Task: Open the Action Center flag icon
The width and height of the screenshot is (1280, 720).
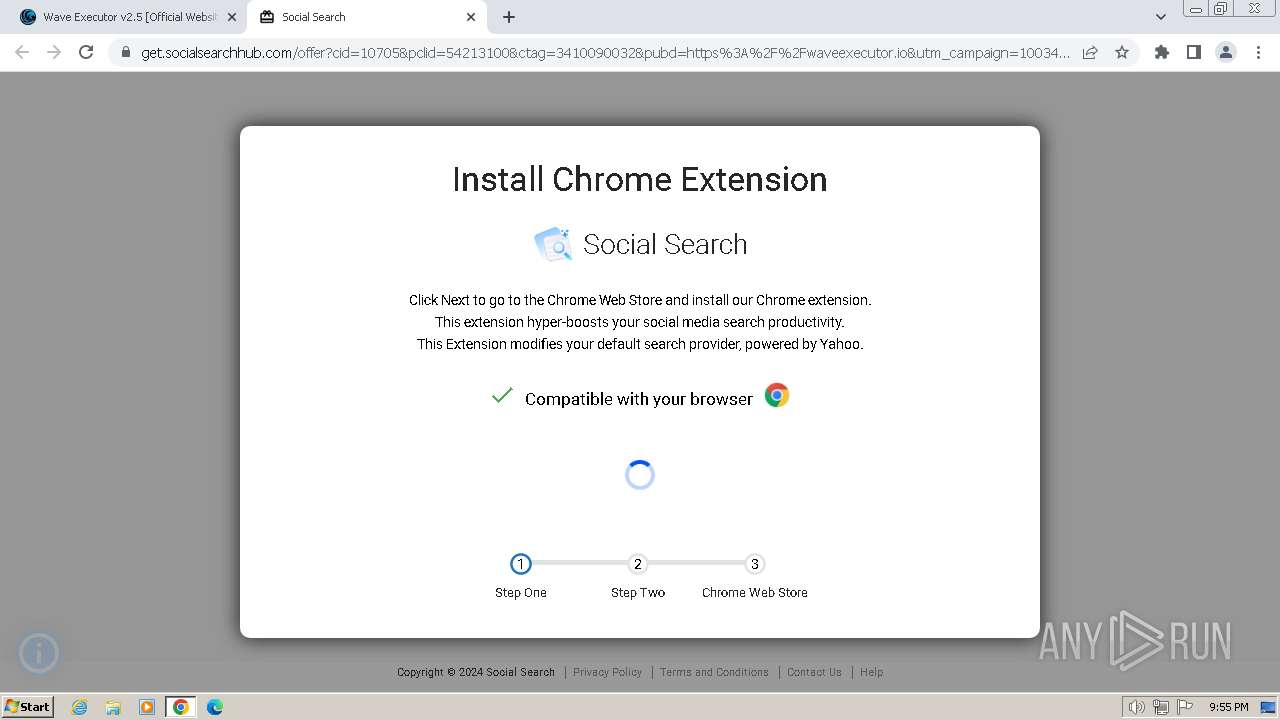Action: [1184, 707]
